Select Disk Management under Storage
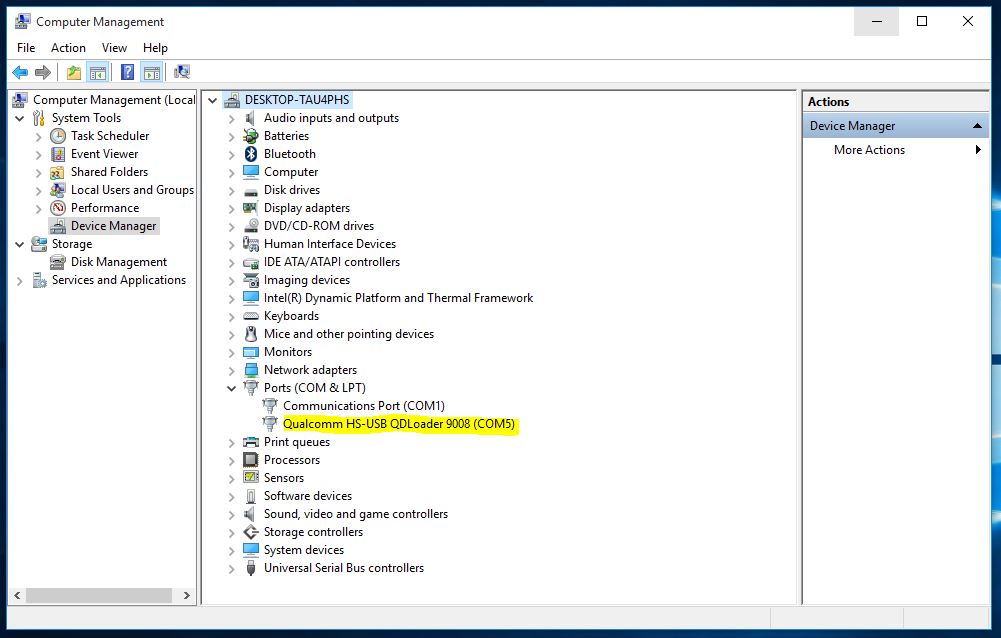Image resolution: width=1001 pixels, height=638 pixels. (x=119, y=262)
